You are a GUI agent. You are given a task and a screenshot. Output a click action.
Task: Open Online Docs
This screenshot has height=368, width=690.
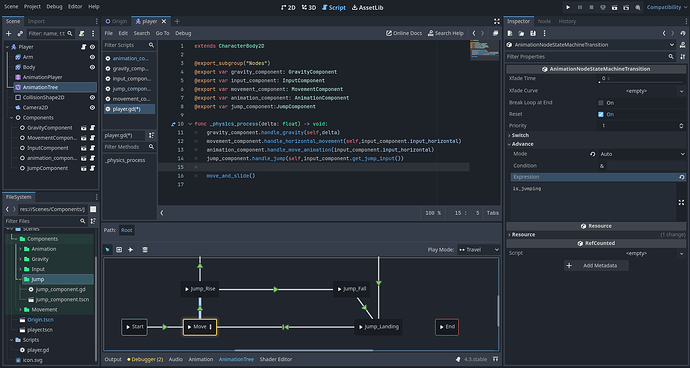pos(404,33)
